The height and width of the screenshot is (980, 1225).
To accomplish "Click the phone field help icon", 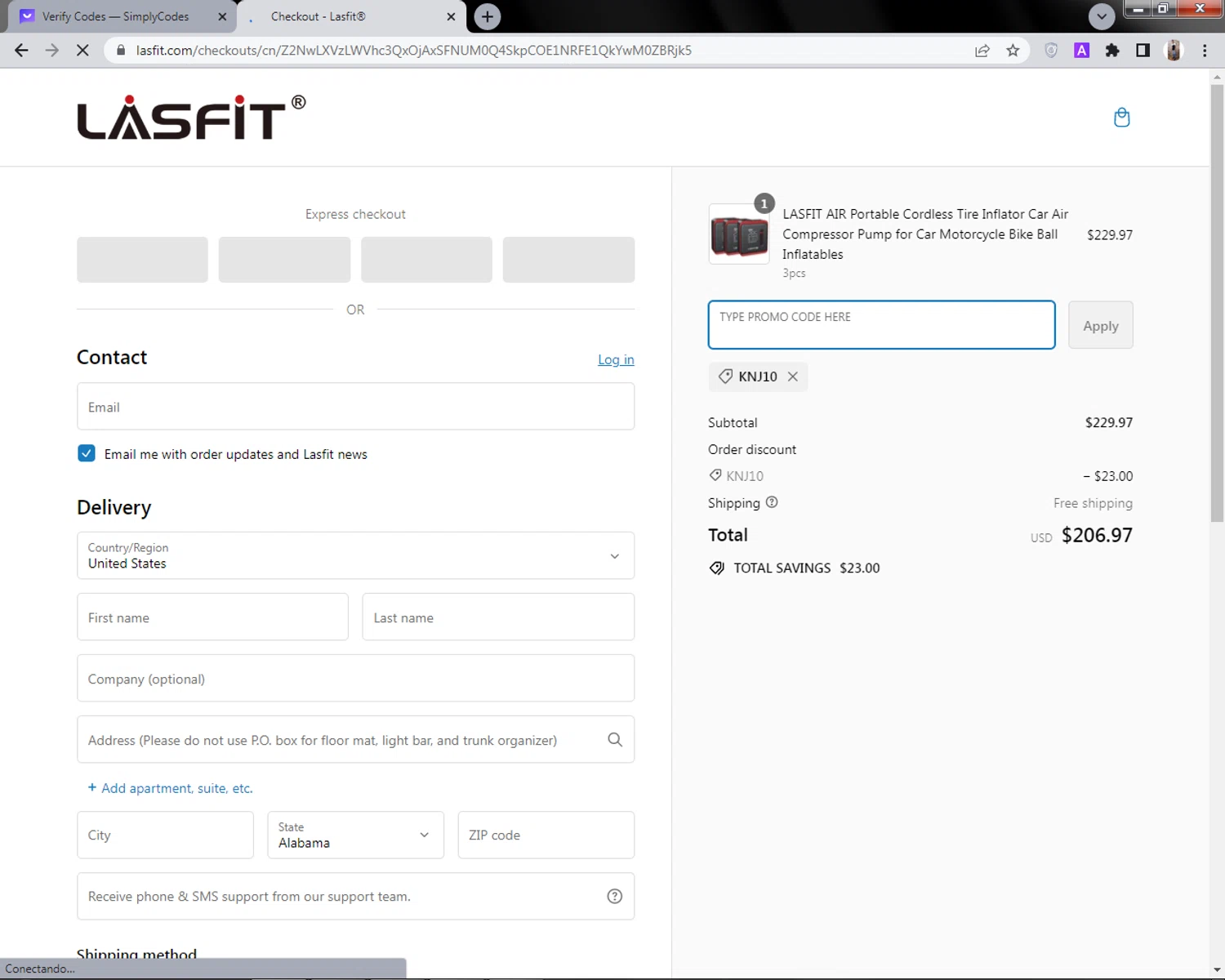I will (615, 897).
